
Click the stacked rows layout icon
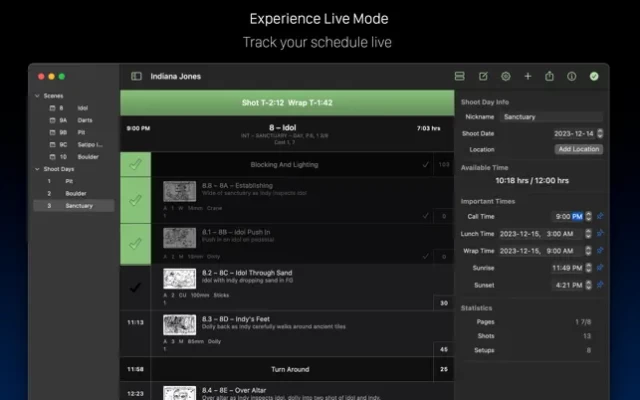click(x=459, y=76)
